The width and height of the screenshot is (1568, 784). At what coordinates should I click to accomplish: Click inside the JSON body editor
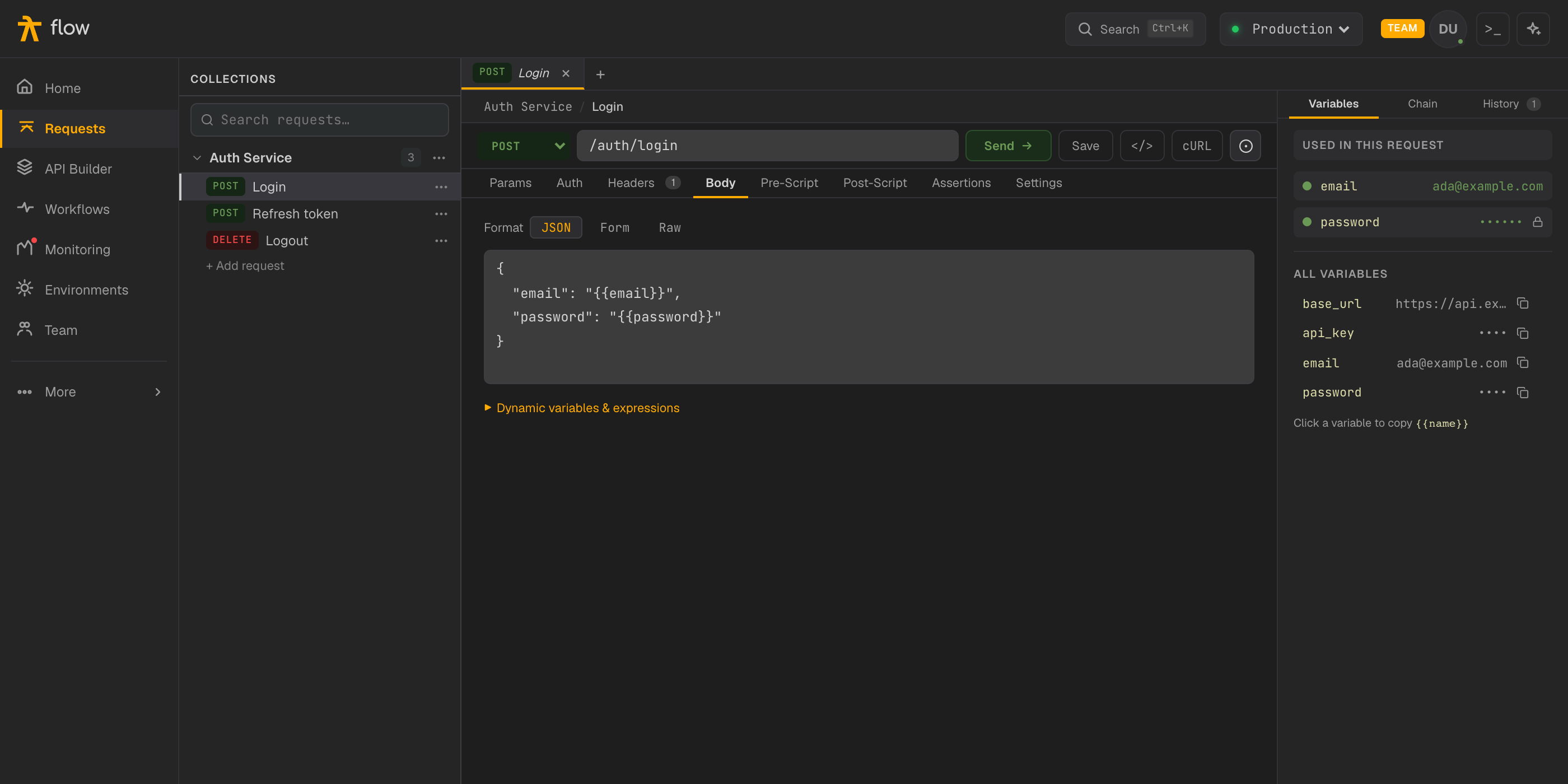(869, 316)
